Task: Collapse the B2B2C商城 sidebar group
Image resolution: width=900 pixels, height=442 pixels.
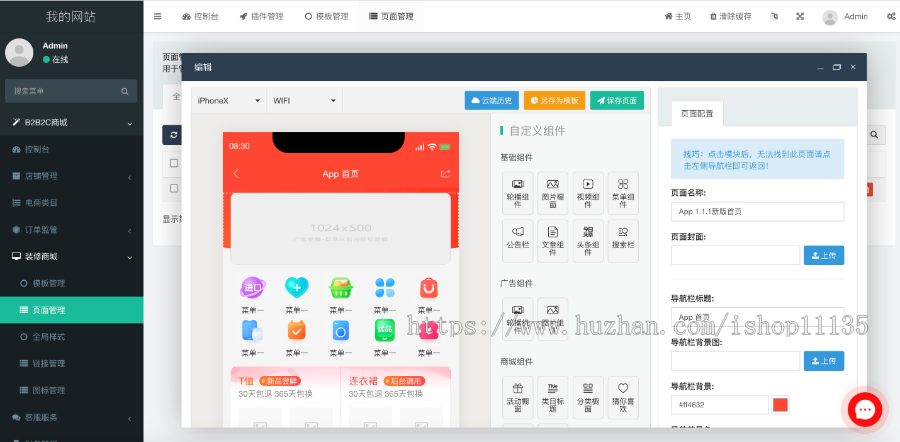Action: click(x=72, y=122)
